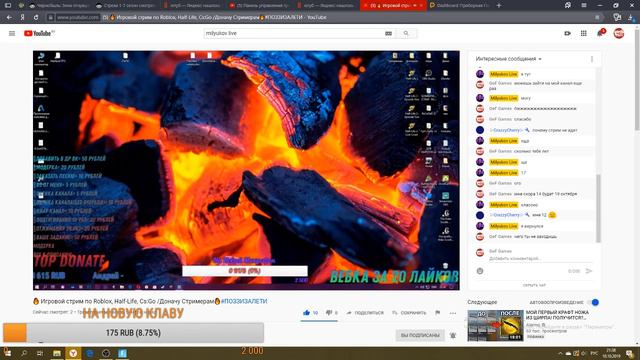Open the account avatar menu
Image resolution: width=640 pixels, height=360 pixels.
click(x=619, y=33)
